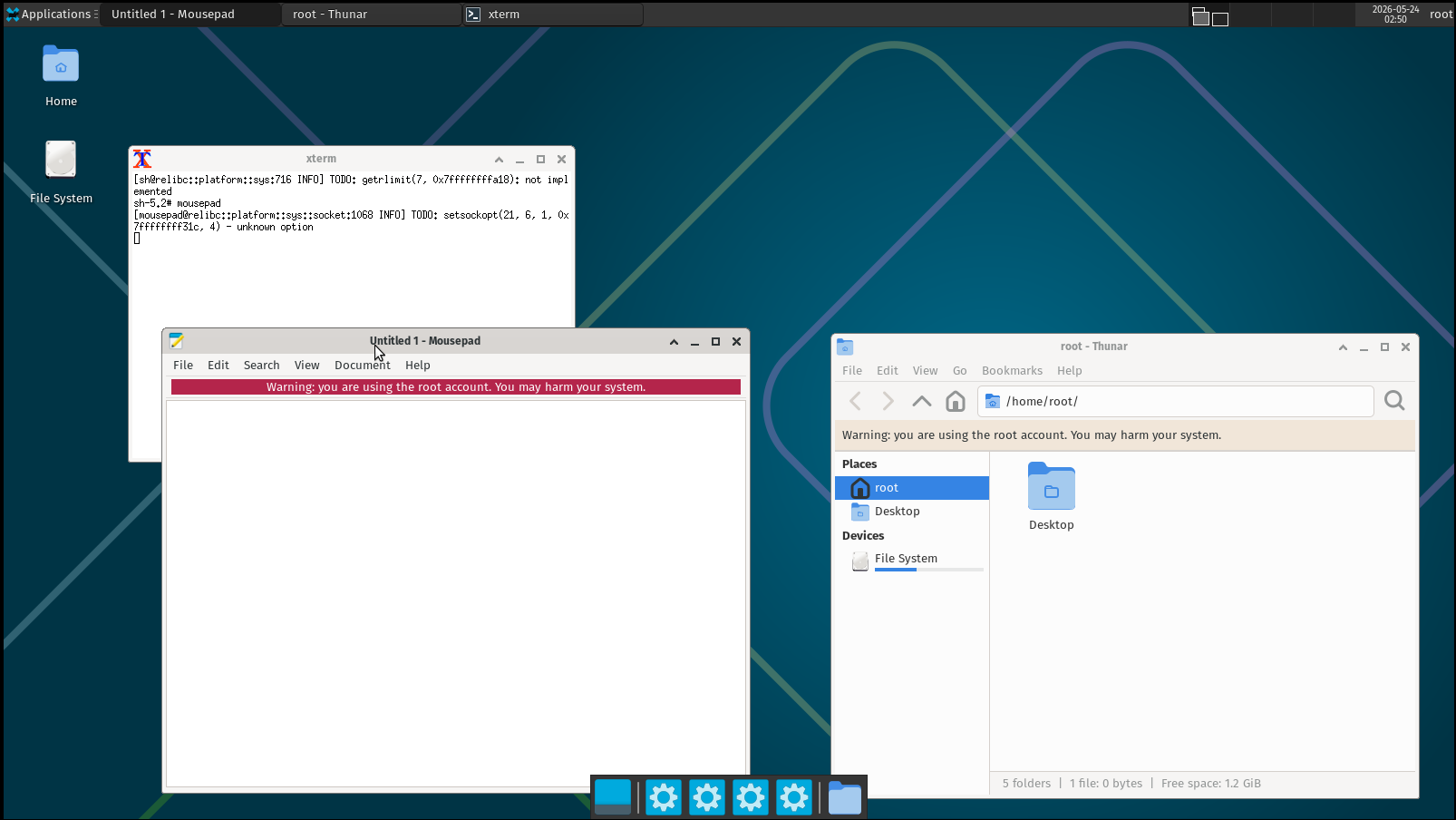Shade the Mousepad window with the up arrow
This screenshot has height=820, width=1456.
(x=674, y=342)
